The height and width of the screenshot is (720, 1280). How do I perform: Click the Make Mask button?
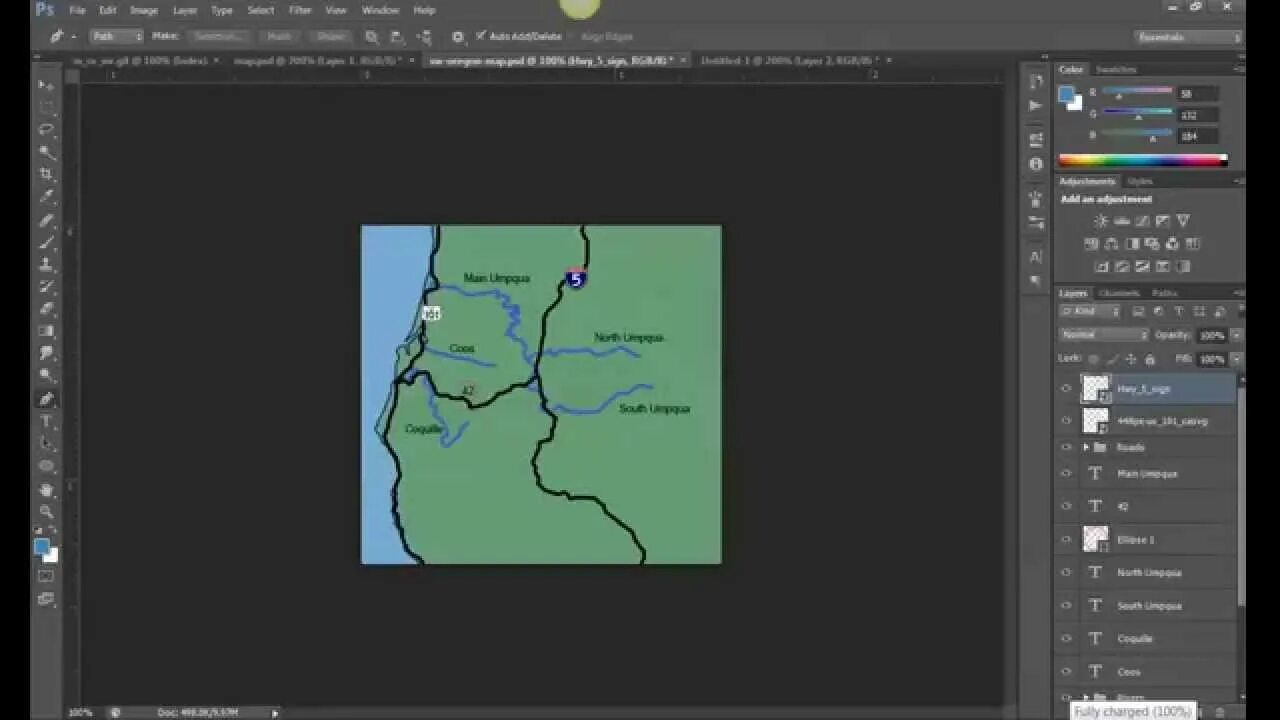pos(279,36)
